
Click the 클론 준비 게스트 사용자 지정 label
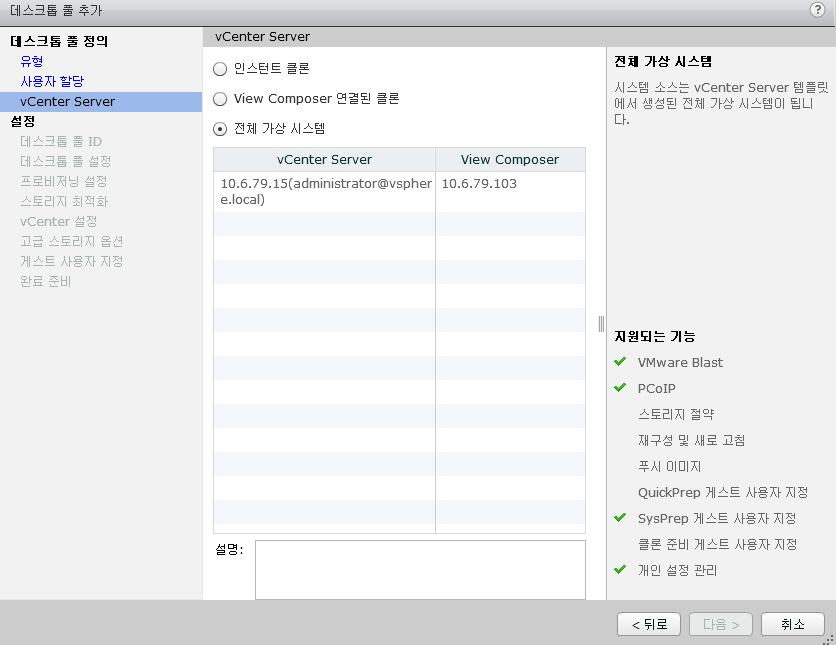tap(718, 544)
